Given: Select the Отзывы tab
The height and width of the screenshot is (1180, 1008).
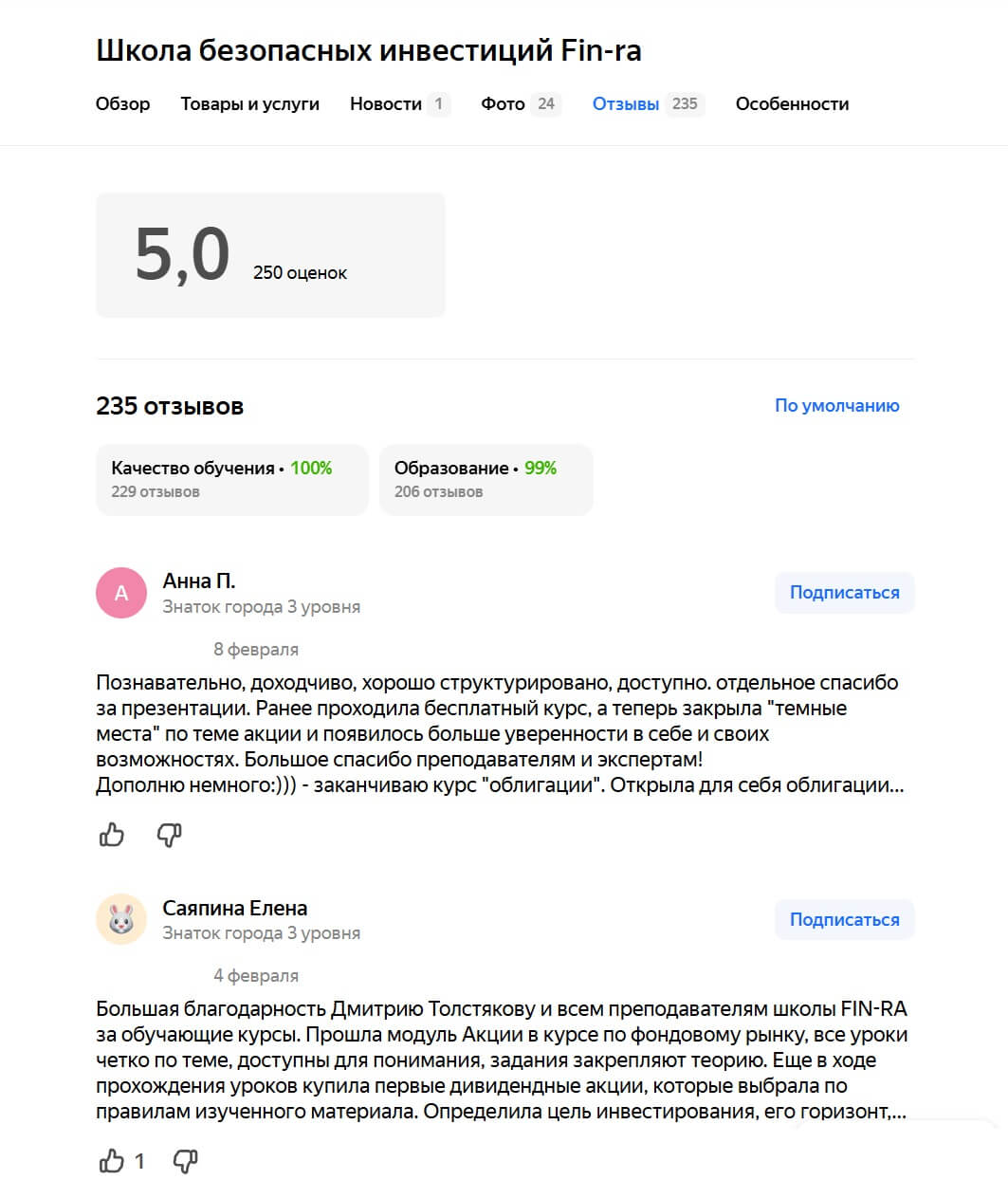Looking at the screenshot, I should (626, 104).
